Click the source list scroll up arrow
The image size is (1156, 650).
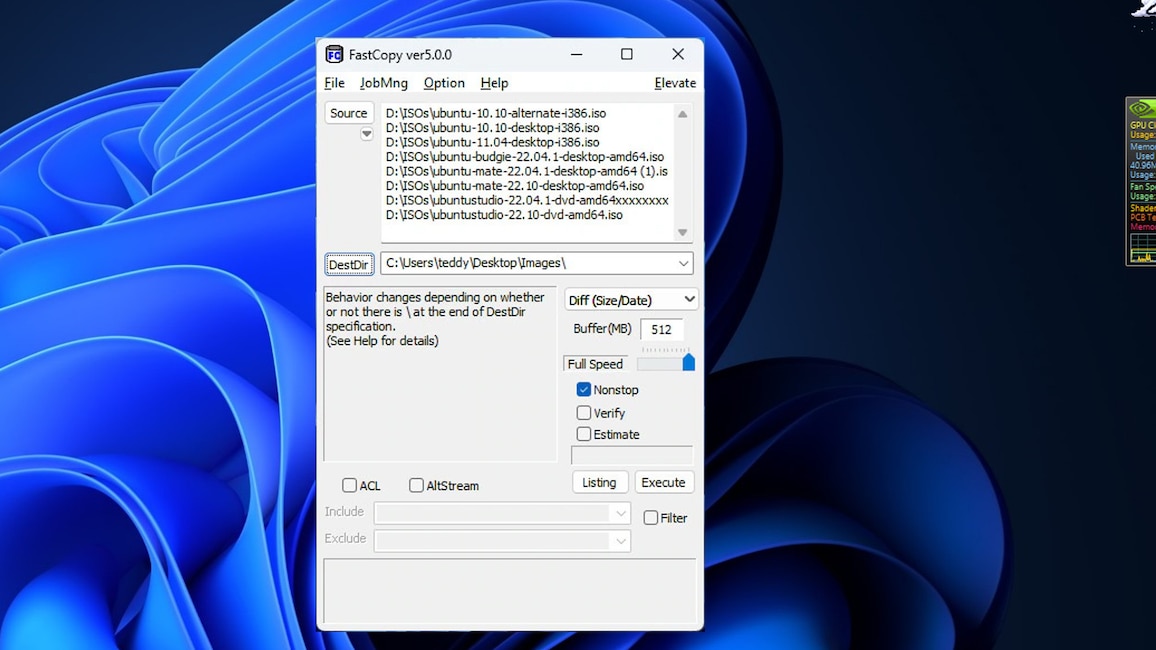[683, 114]
